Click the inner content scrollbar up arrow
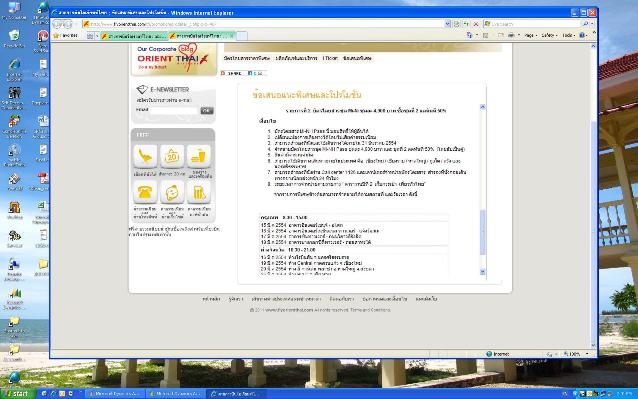This screenshot has height=399, width=638. (483, 107)
